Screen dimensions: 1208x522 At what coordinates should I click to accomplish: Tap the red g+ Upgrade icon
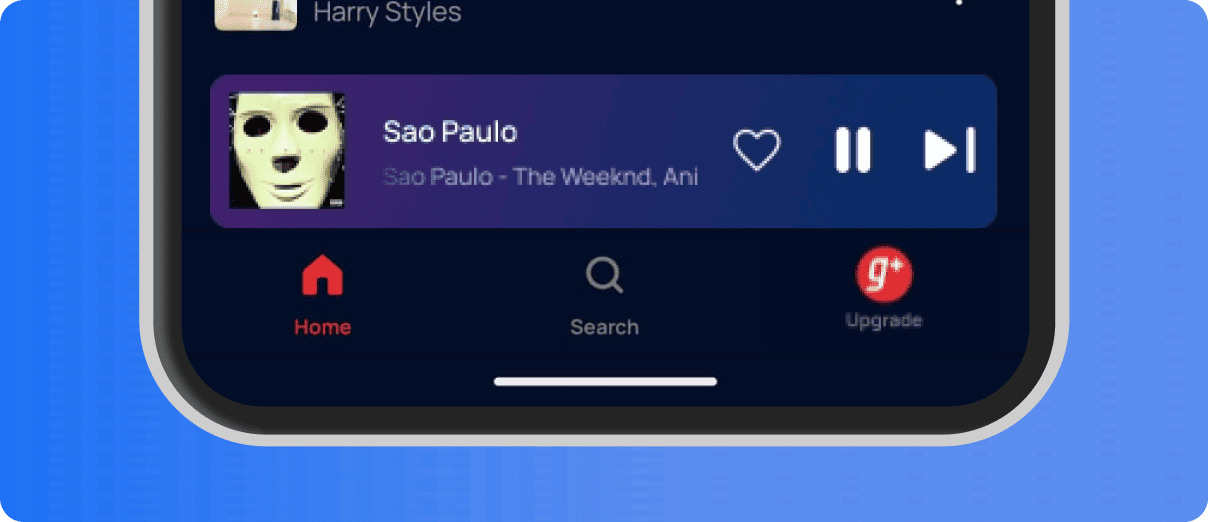(884, 275)
